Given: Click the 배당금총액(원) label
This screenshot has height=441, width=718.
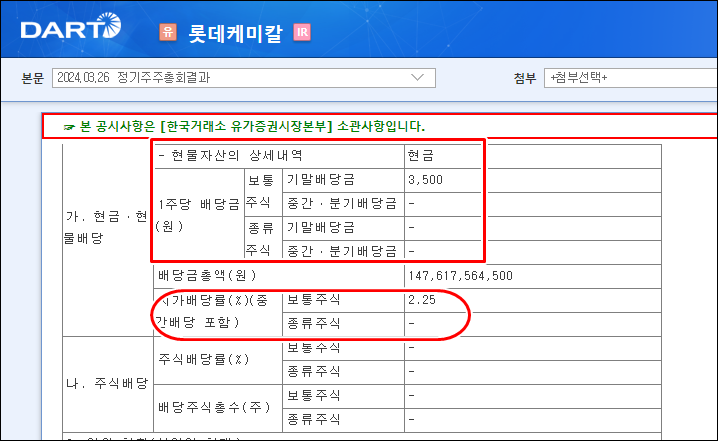Looking at the screenshot, I should [207, 276].
